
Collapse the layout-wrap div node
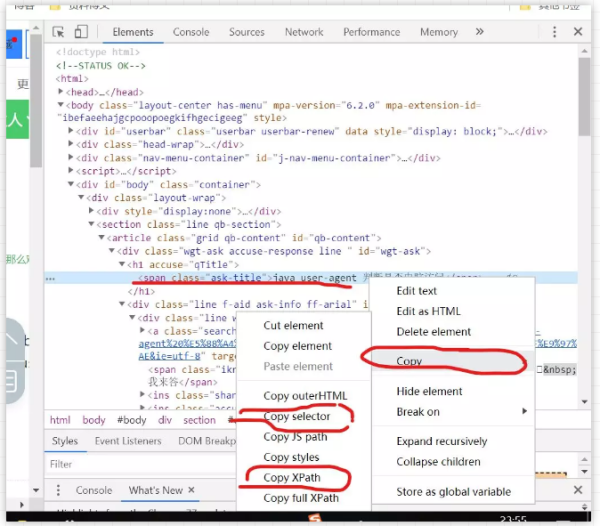pyautogui.click(x=81, y=197)
